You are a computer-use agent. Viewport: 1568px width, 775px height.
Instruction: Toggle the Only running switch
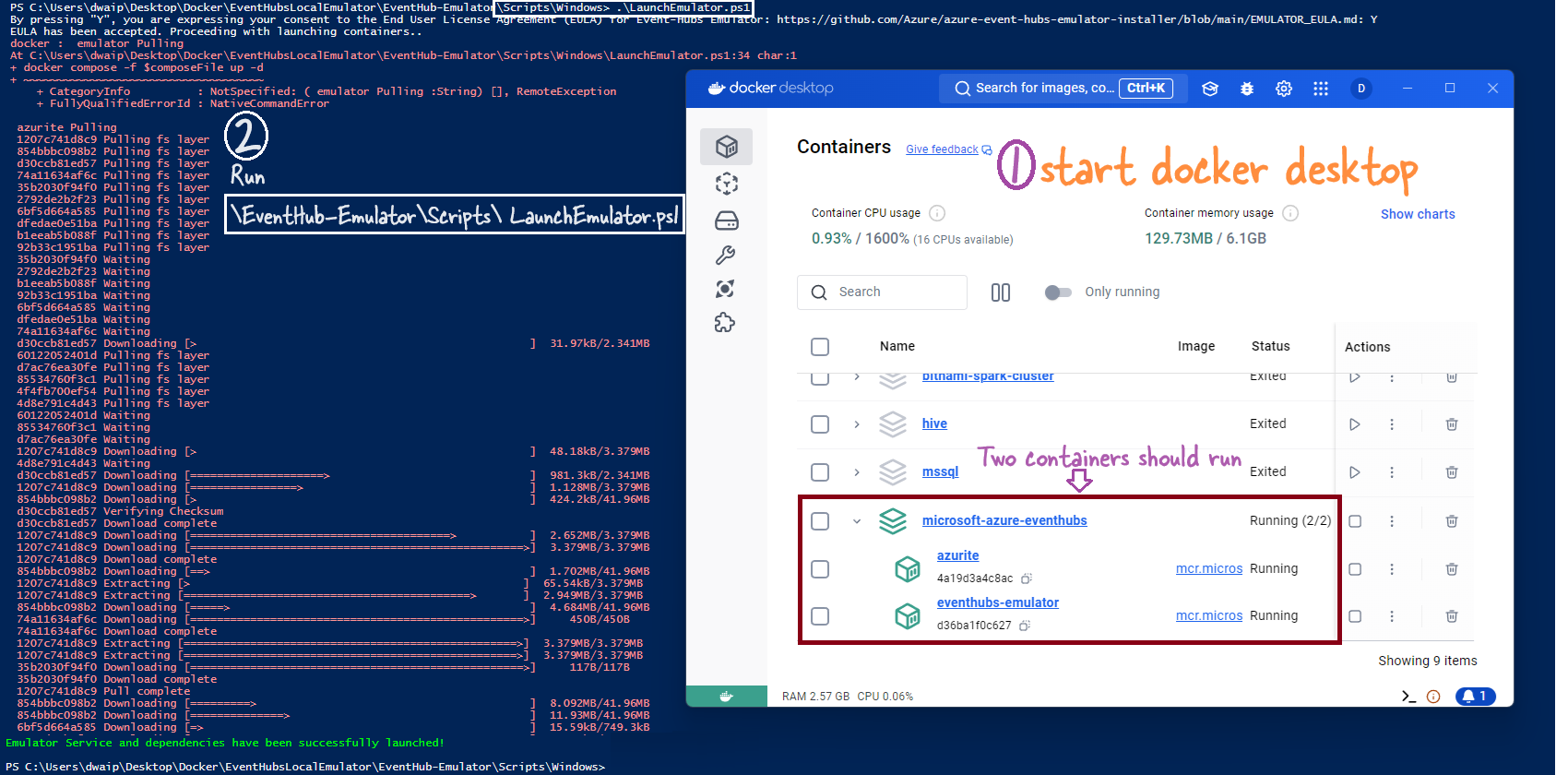(1058, 292)
